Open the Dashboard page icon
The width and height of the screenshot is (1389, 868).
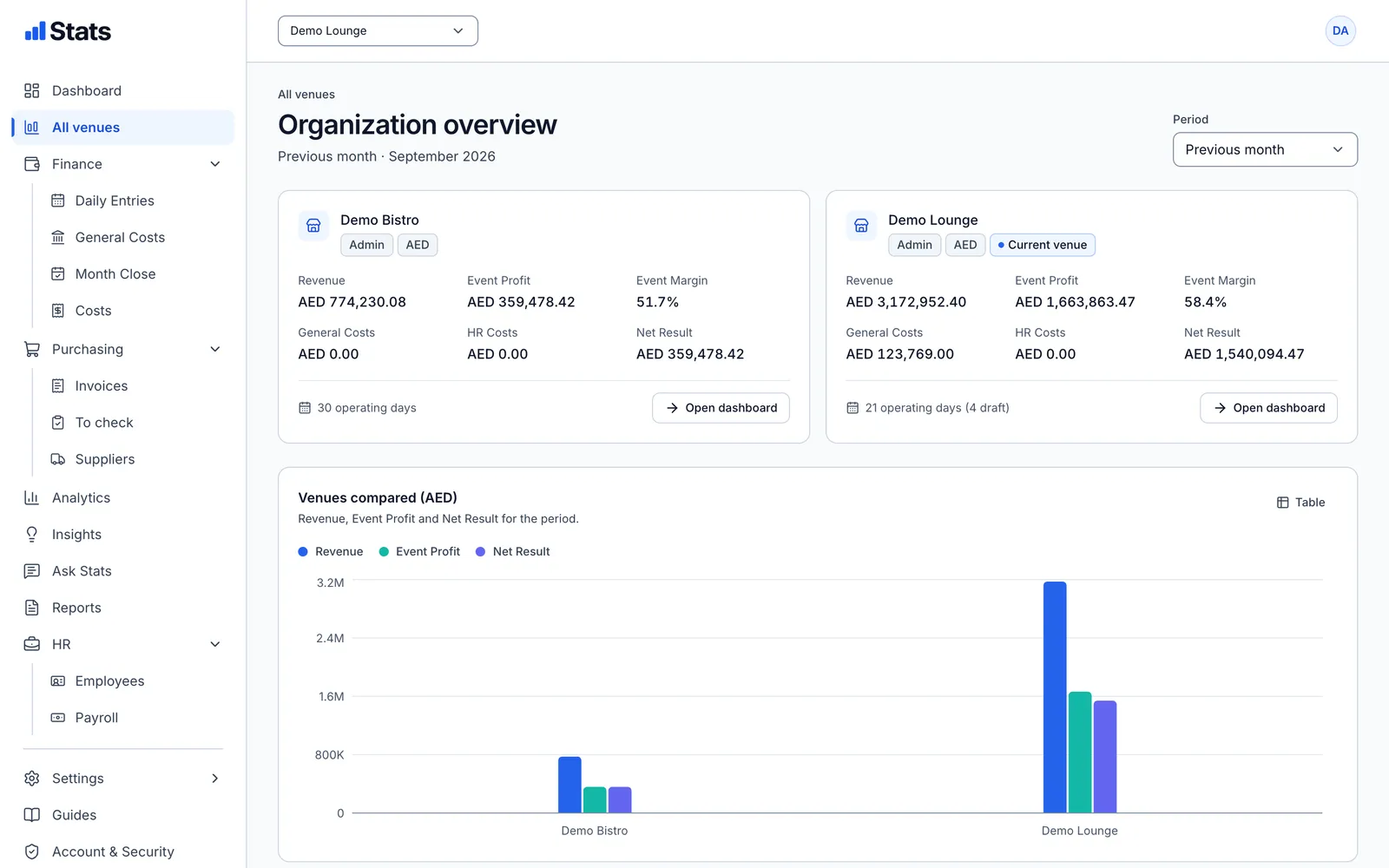(32, 91)
